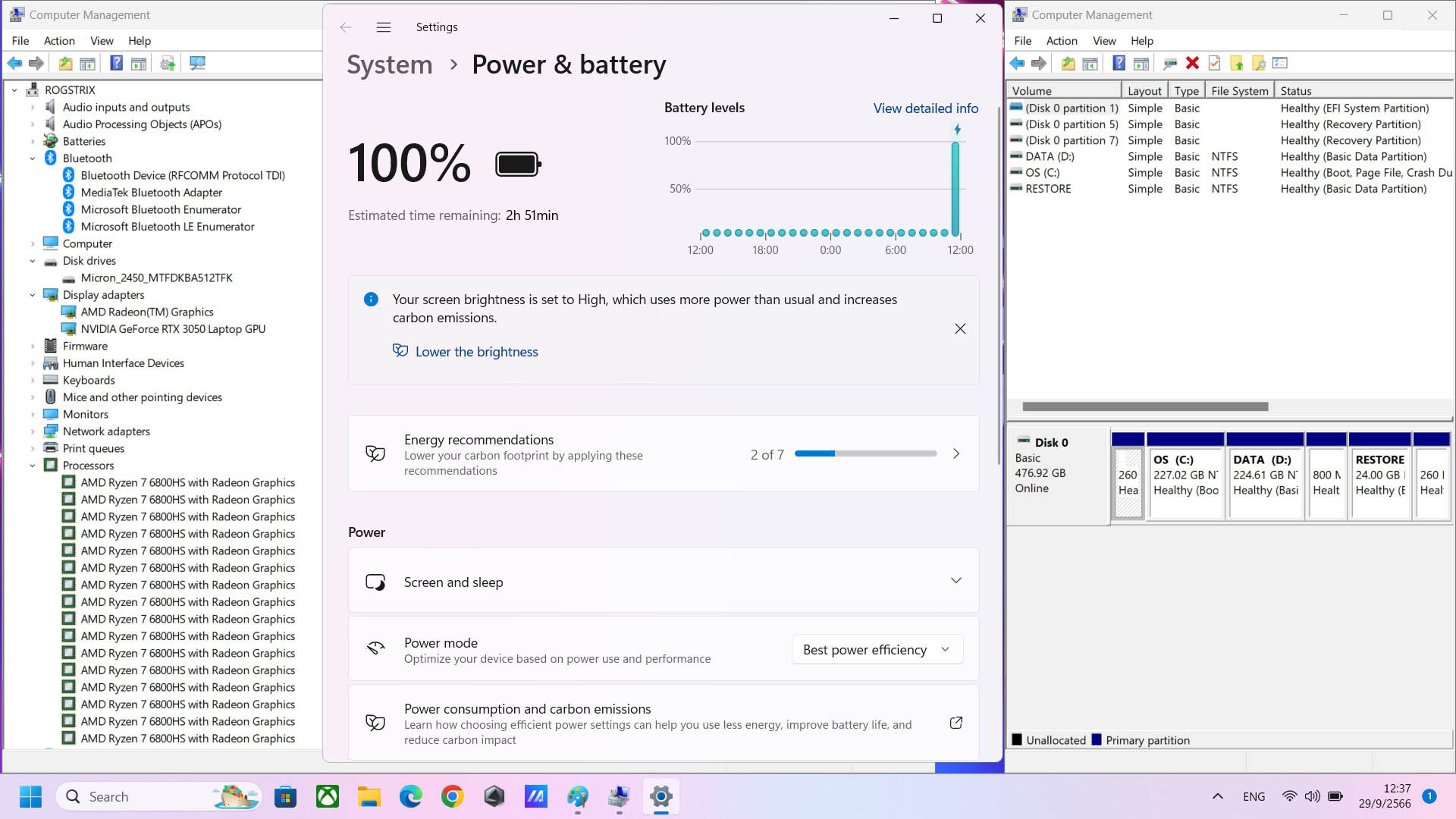Image resolution: width=1456 pixels, height=819 pixels.
Task: Open Microsoft Store from taskbar
Action: coord(286,796)
